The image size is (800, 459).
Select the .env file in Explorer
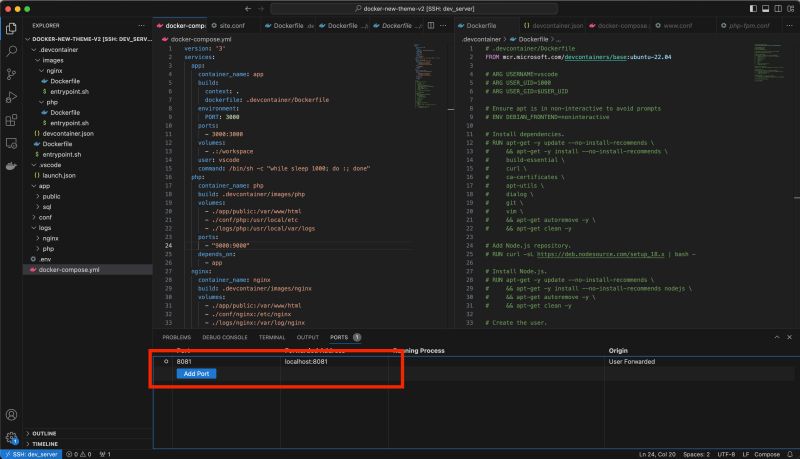45,259
